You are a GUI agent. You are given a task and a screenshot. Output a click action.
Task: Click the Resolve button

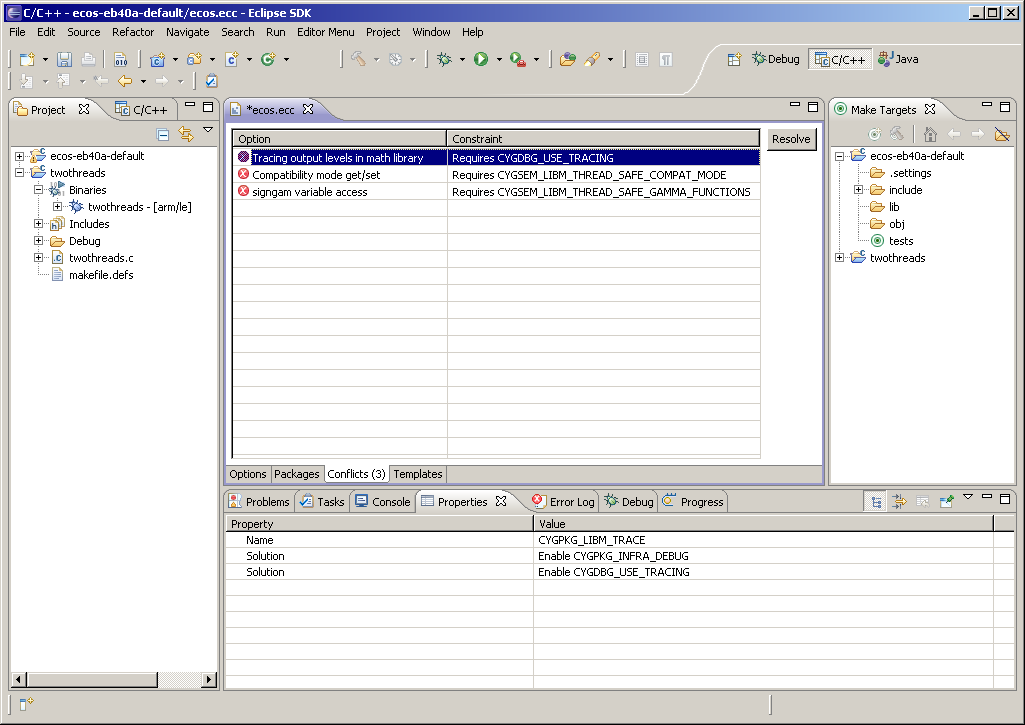tap(791, 139)
